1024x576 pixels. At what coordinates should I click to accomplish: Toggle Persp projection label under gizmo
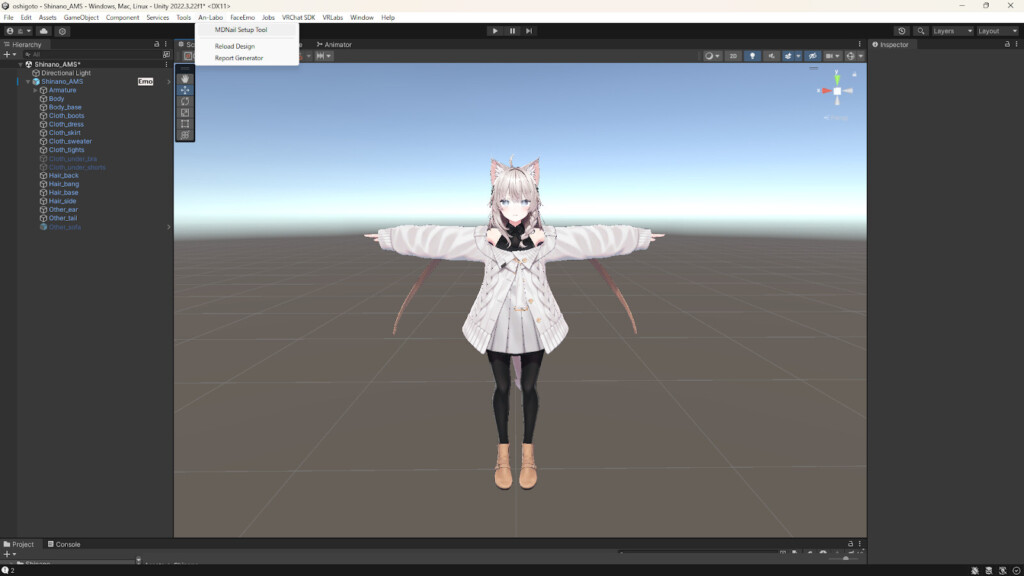tap(836, 118)
